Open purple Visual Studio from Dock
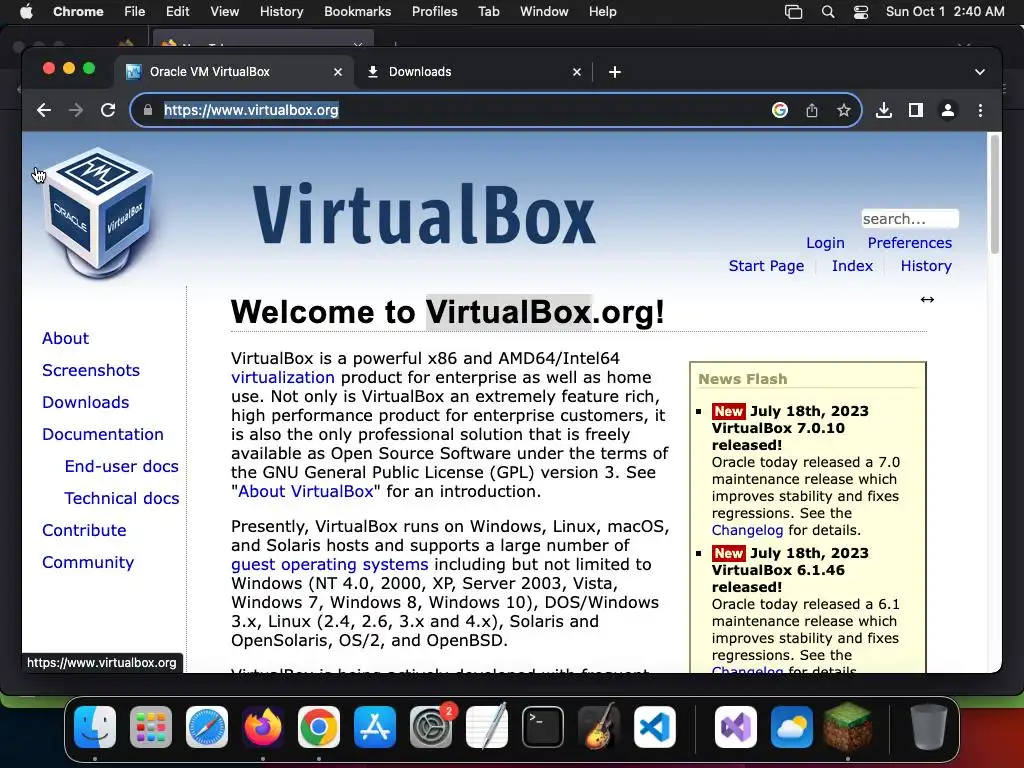 736,727
